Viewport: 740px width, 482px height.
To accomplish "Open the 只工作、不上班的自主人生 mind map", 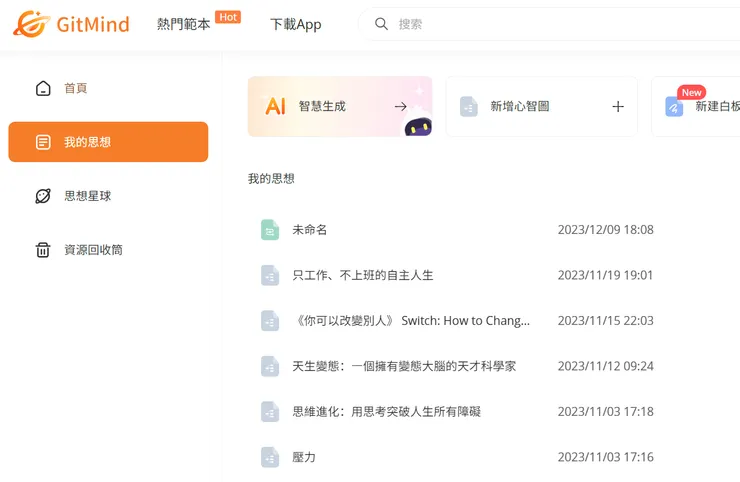I will (363, 275).
